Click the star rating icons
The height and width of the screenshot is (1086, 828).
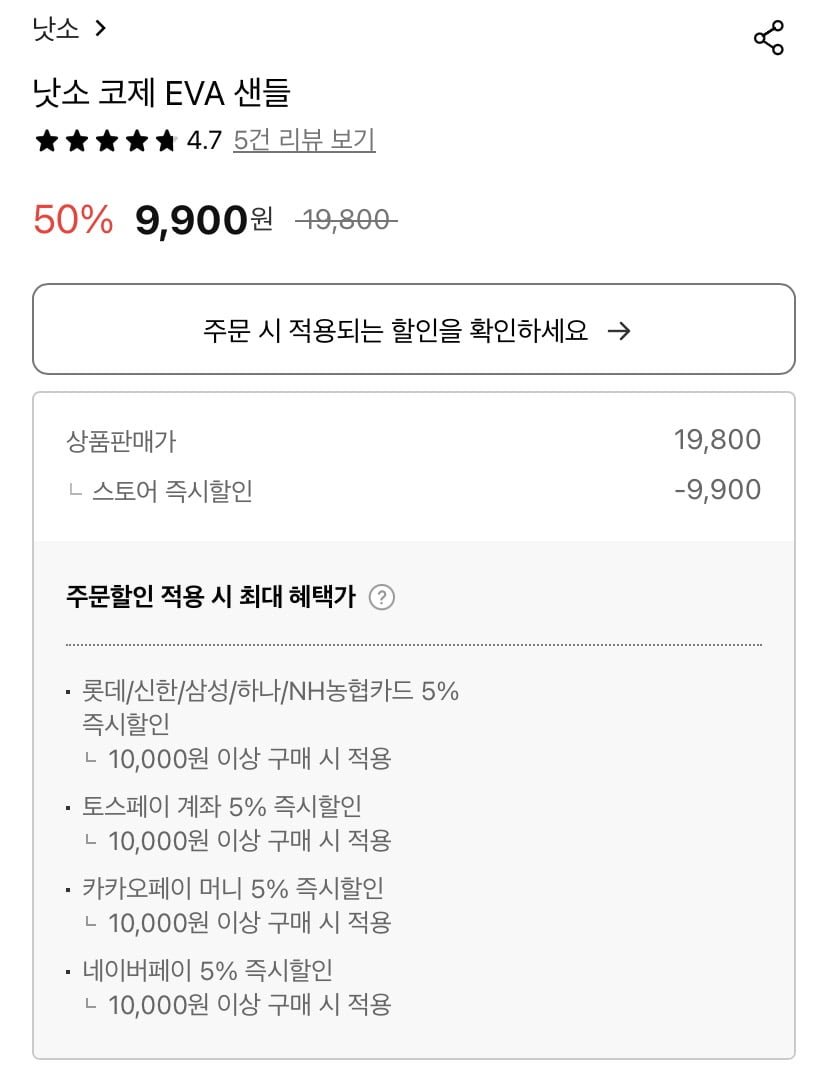click(105, 141)
